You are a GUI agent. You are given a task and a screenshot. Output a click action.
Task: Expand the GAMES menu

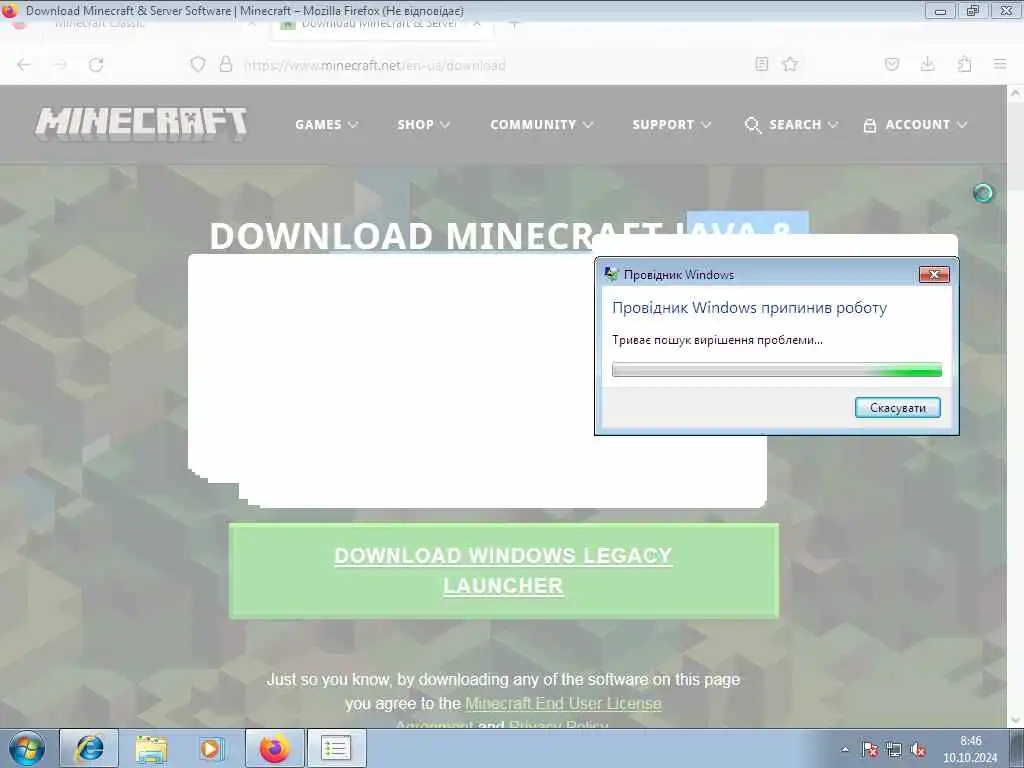(x=326, y=125)
